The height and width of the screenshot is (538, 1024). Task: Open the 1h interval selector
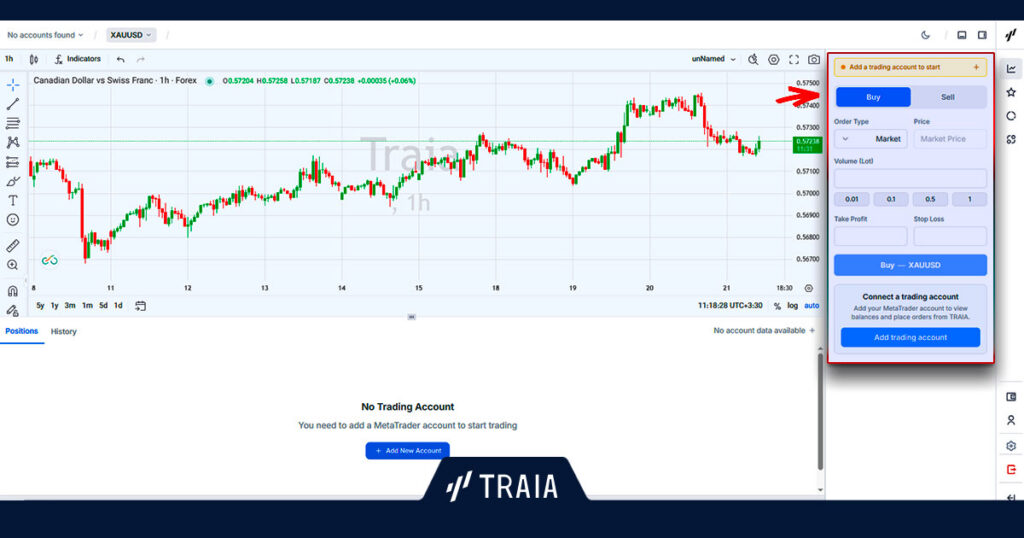pos(9,59)
